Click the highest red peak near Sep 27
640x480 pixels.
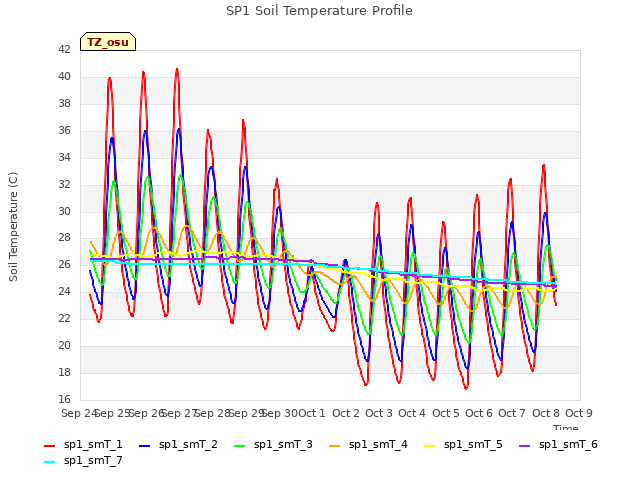click(x=177, y=69)
